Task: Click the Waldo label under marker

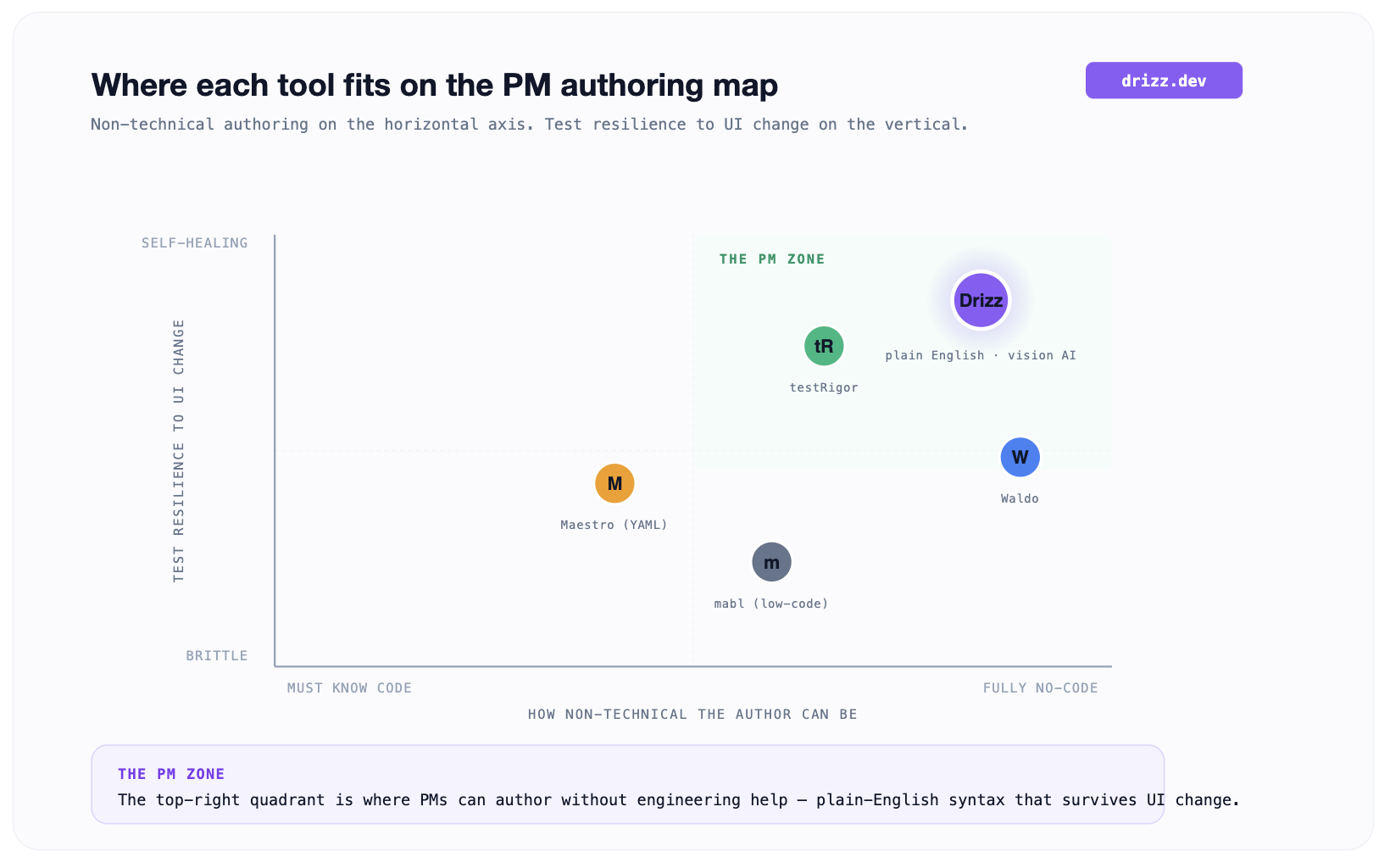Action: pyautogui.click(x=1020, y=498)
